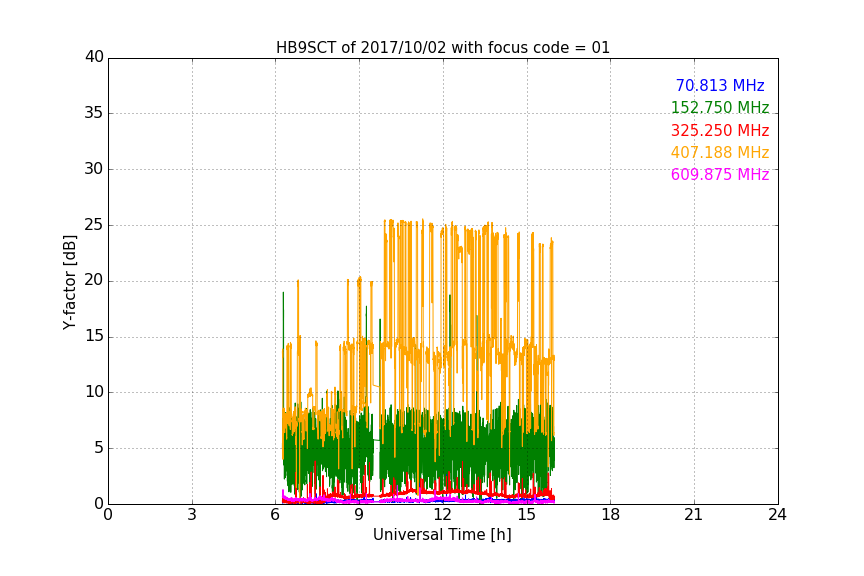The height and width of the screenshot is (576, 864).
Task: Click the y-axis tick label 40
Action: [94, 57]
